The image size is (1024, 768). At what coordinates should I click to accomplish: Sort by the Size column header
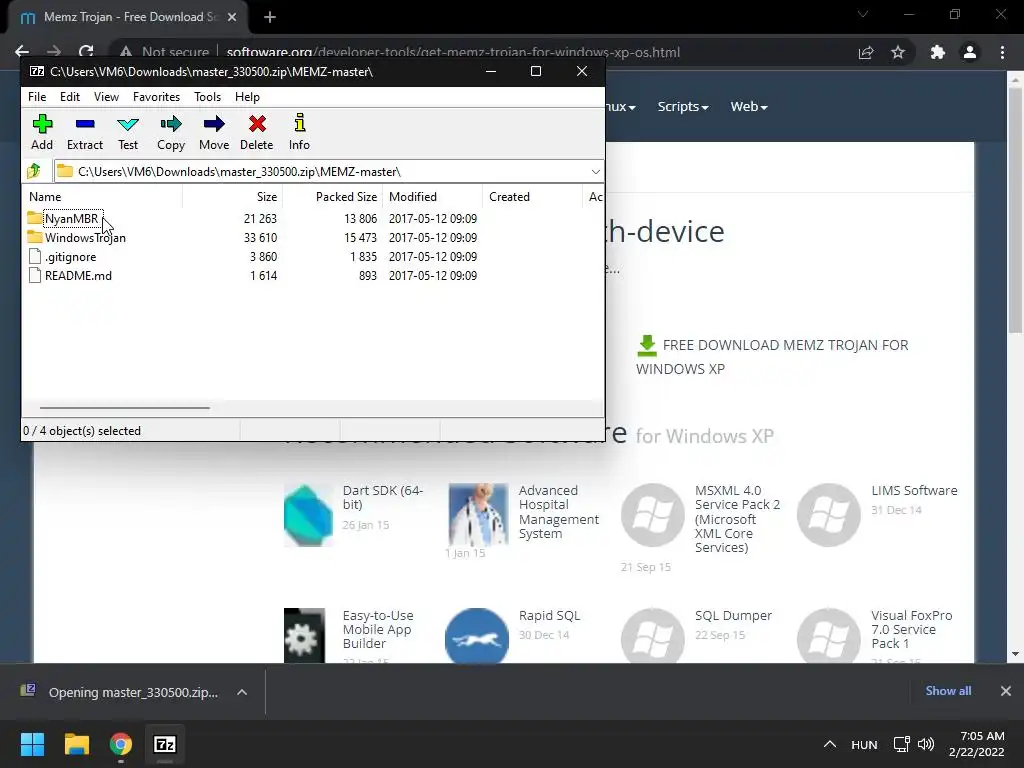point(232,197)
